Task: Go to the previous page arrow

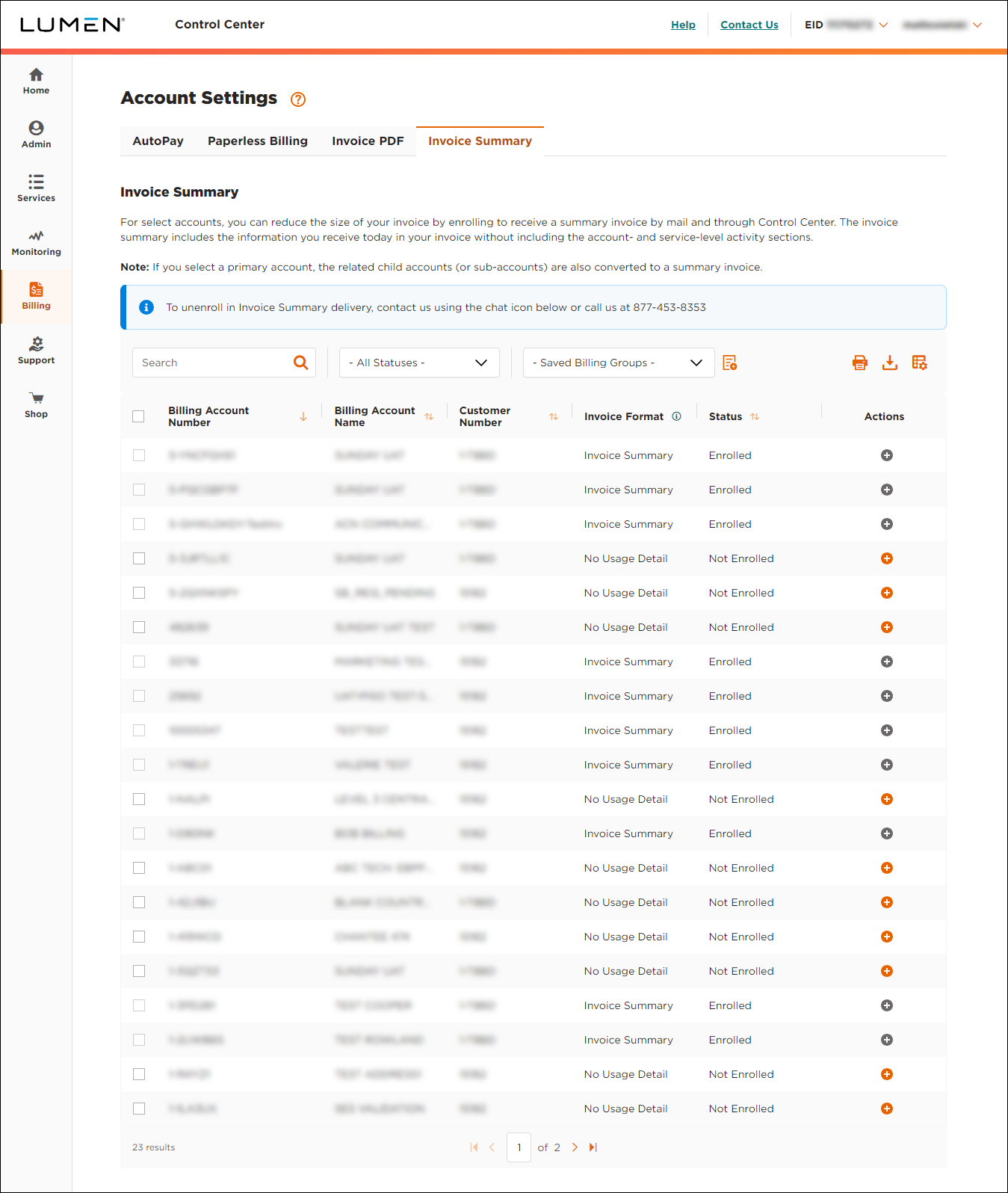Action: click(492, 1147)
